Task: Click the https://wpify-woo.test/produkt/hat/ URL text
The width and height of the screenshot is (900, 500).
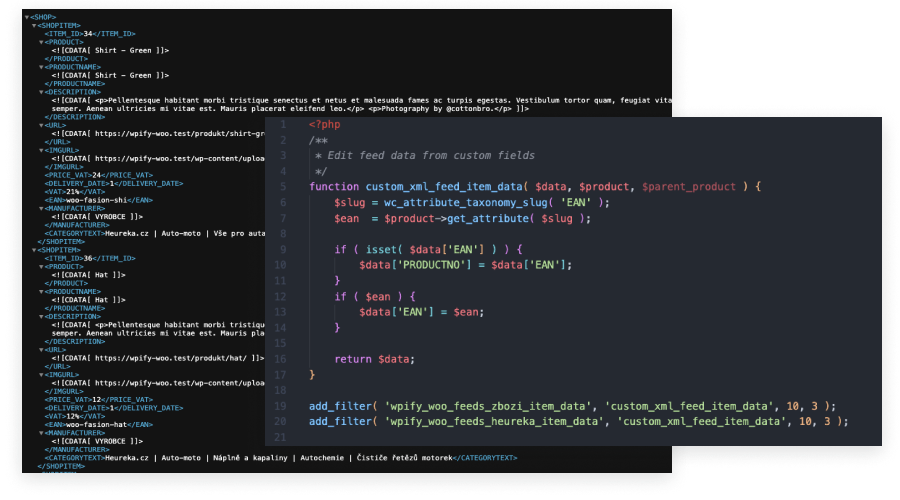Action: (x=171, y=358)
